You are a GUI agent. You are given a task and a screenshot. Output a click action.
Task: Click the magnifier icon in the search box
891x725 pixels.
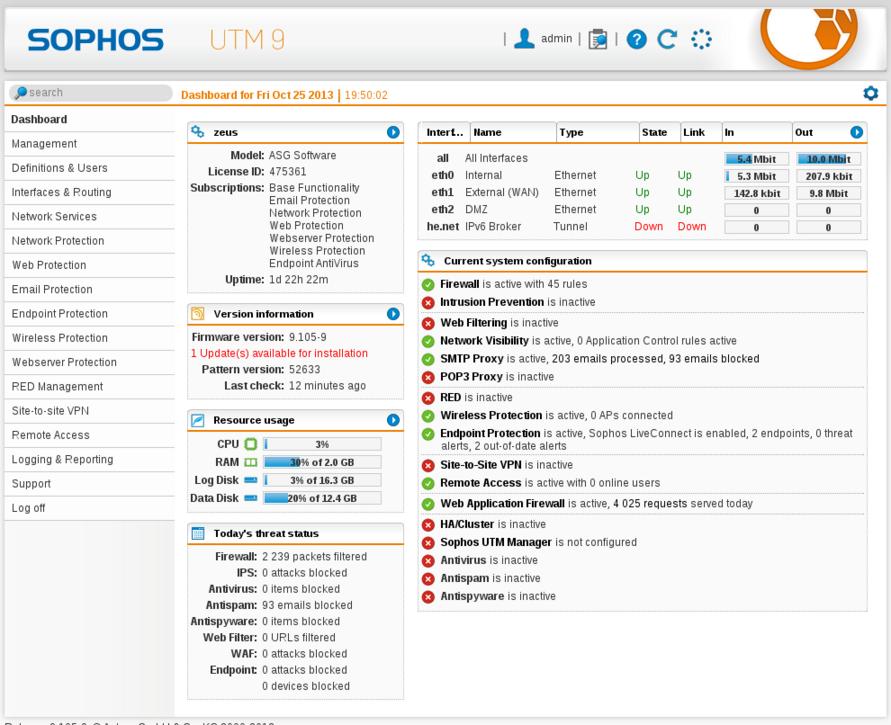(20, 92)
